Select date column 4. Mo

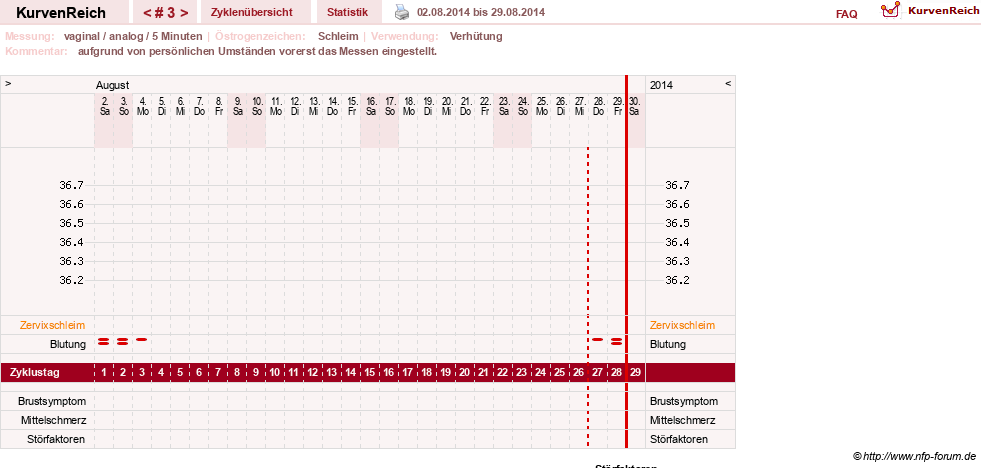coord(143,105)
